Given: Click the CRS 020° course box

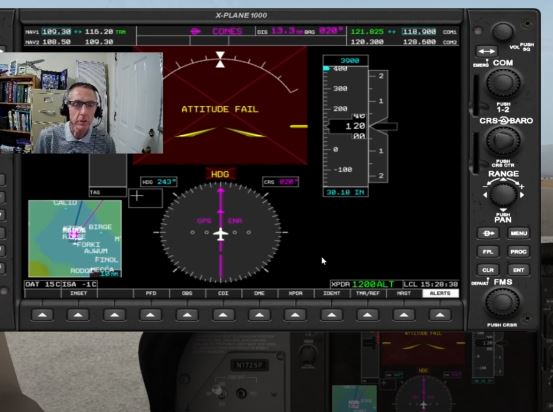Looking at the screenshot, I should tap(280, 182).
